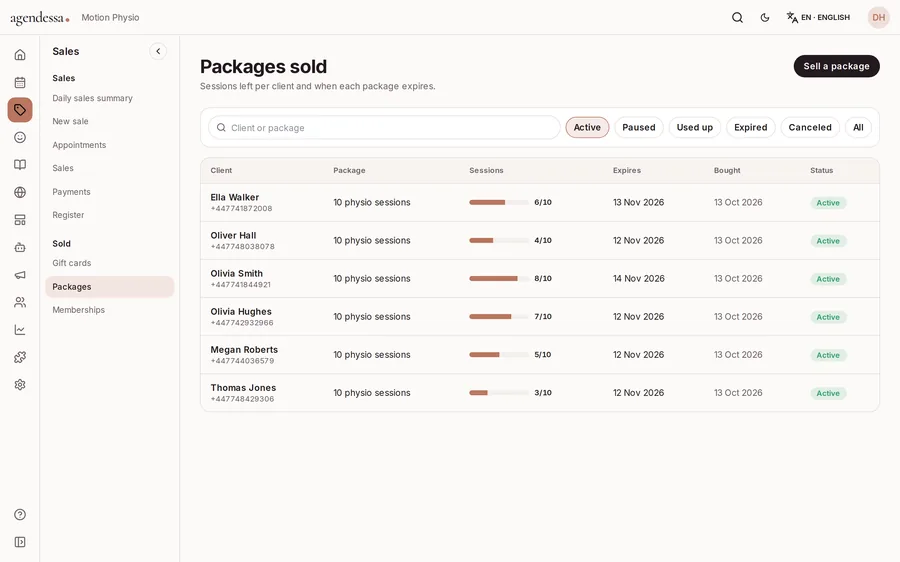Open the help question mark icon
Image resolution: width=900 pixels, height=562 pixels.
tap(20, 514)
